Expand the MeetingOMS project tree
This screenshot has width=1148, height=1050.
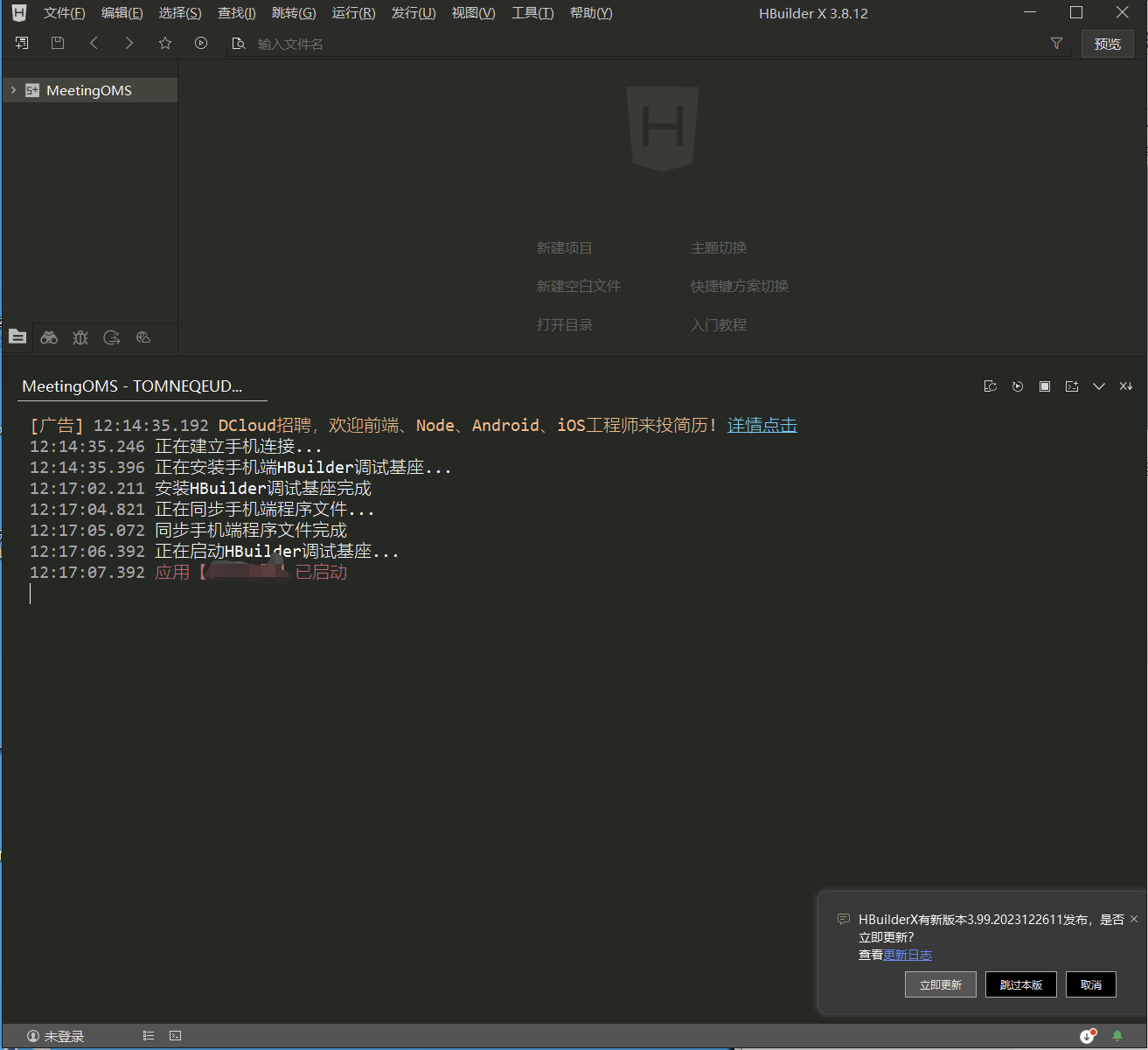[x=13, y=90]
